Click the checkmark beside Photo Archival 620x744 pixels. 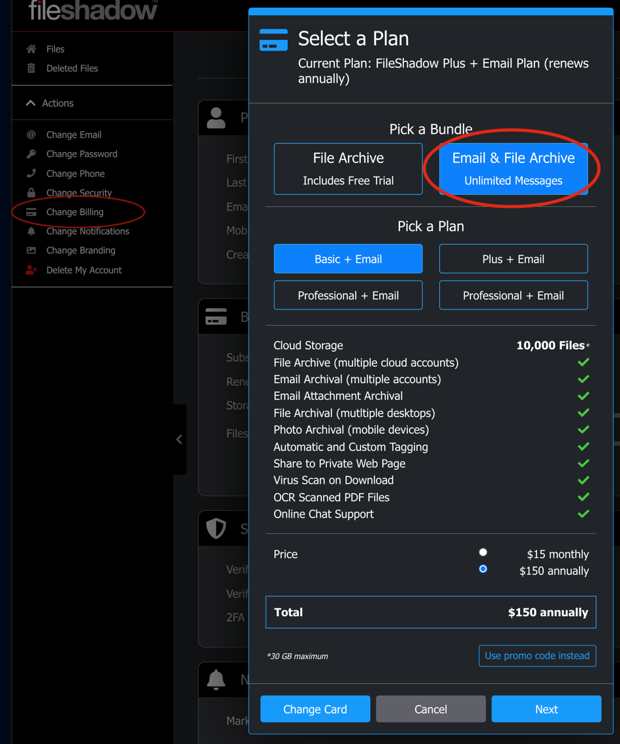pyautogui.click(x=583, y=429)
